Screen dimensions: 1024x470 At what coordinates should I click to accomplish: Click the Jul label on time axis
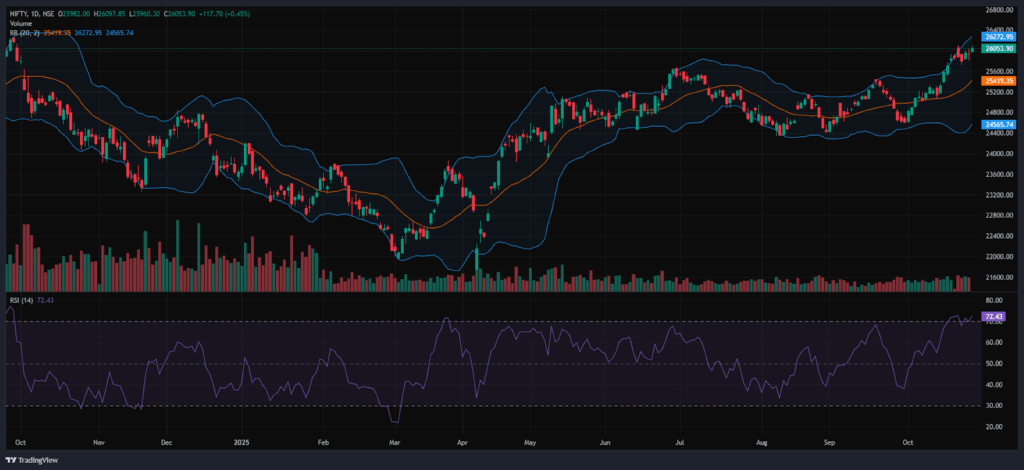pyautogui.click(x=680, y=440)
